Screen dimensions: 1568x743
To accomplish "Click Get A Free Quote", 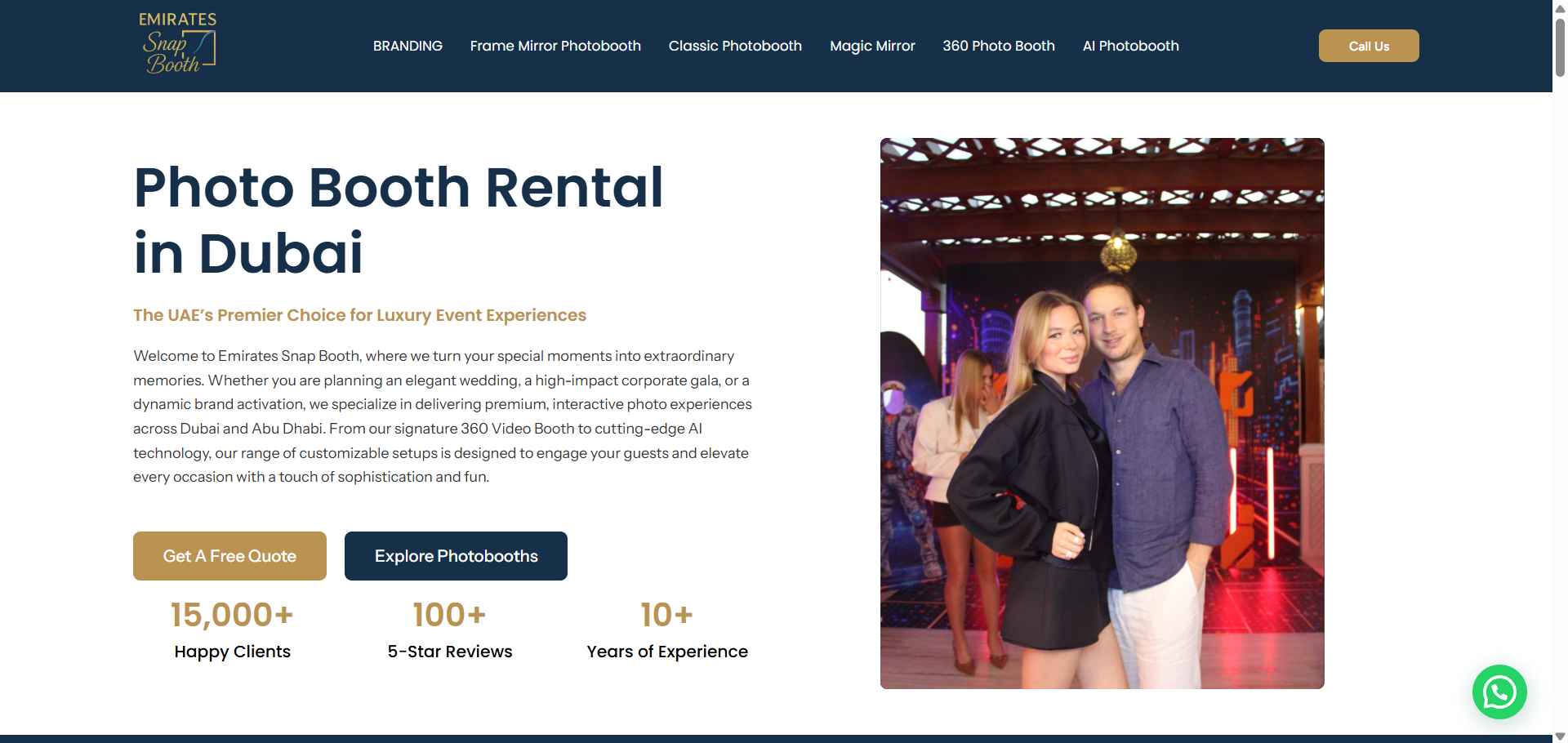I will (x=229, y=556).
